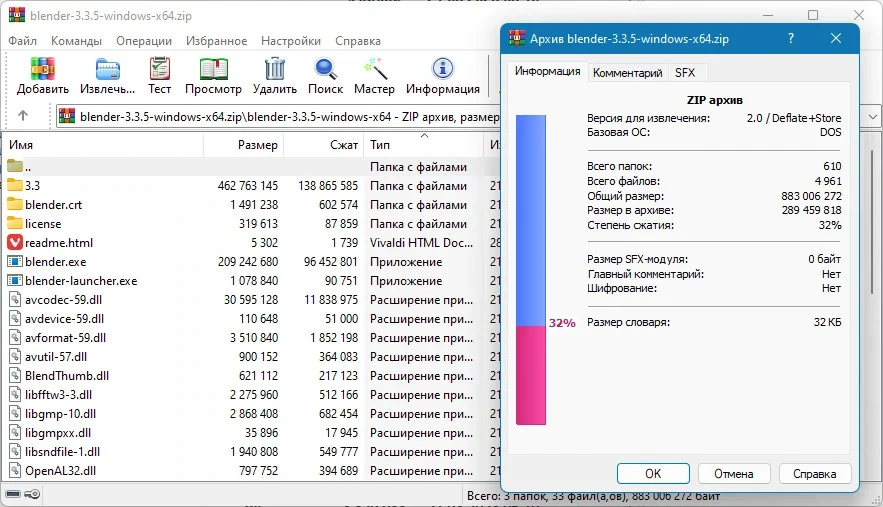This screenshot has height=507, width=883.
Task: Open the Команды menu
Action: point(77,41)
